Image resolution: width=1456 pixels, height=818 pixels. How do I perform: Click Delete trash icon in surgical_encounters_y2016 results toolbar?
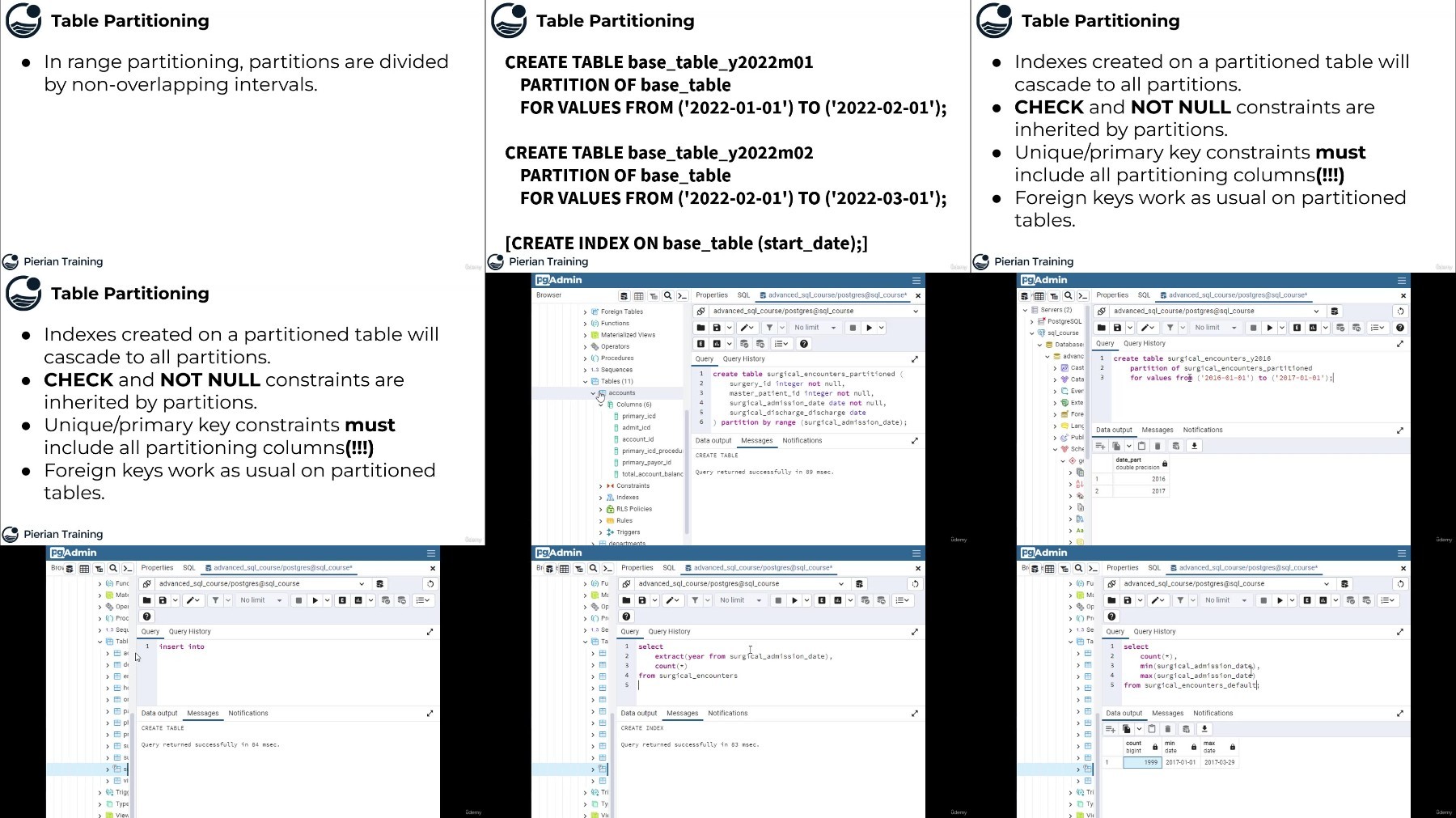[x=1158, y=446]
